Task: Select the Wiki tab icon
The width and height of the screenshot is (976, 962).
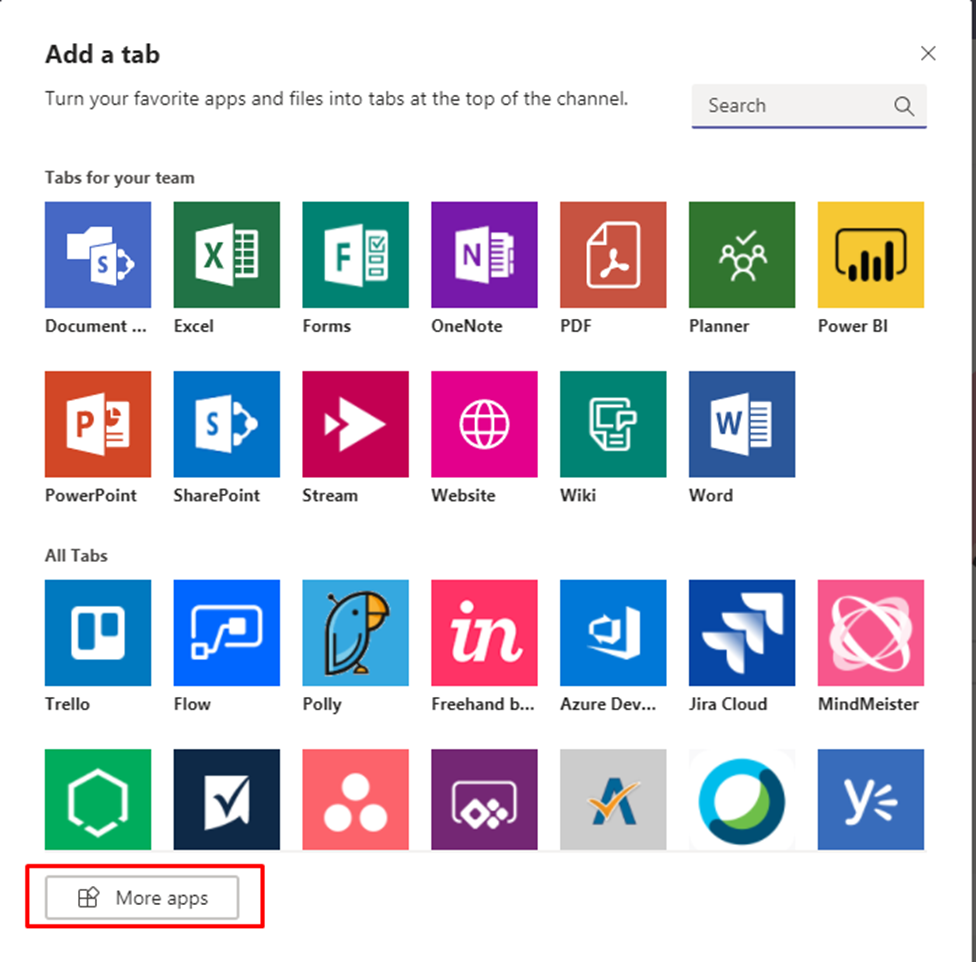Action: pos(613,424)
